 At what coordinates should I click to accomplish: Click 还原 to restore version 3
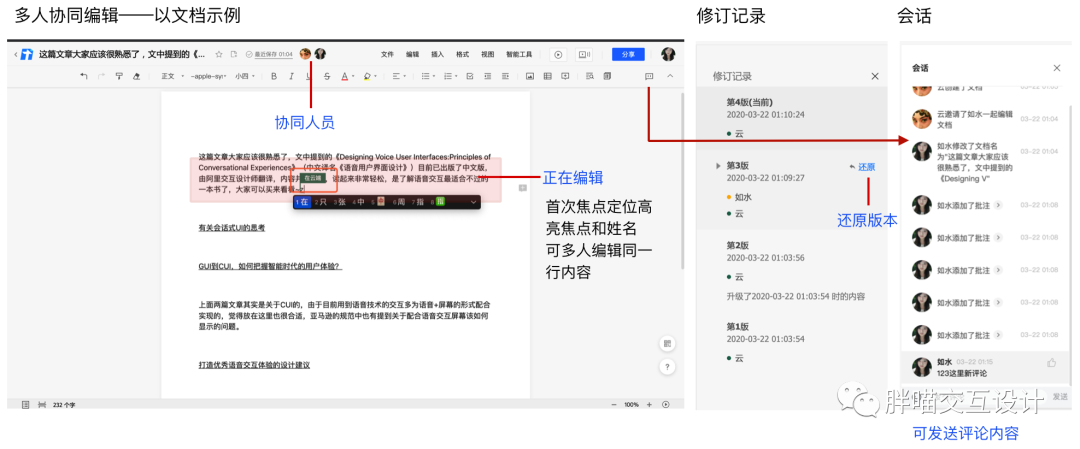pos(866,166)
